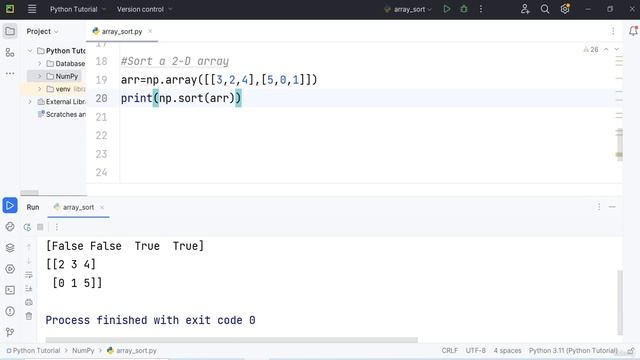The height and width of the screenshot is (360, 640).
Task: Open the Notifications bell
Action: (x=633, y=31)
